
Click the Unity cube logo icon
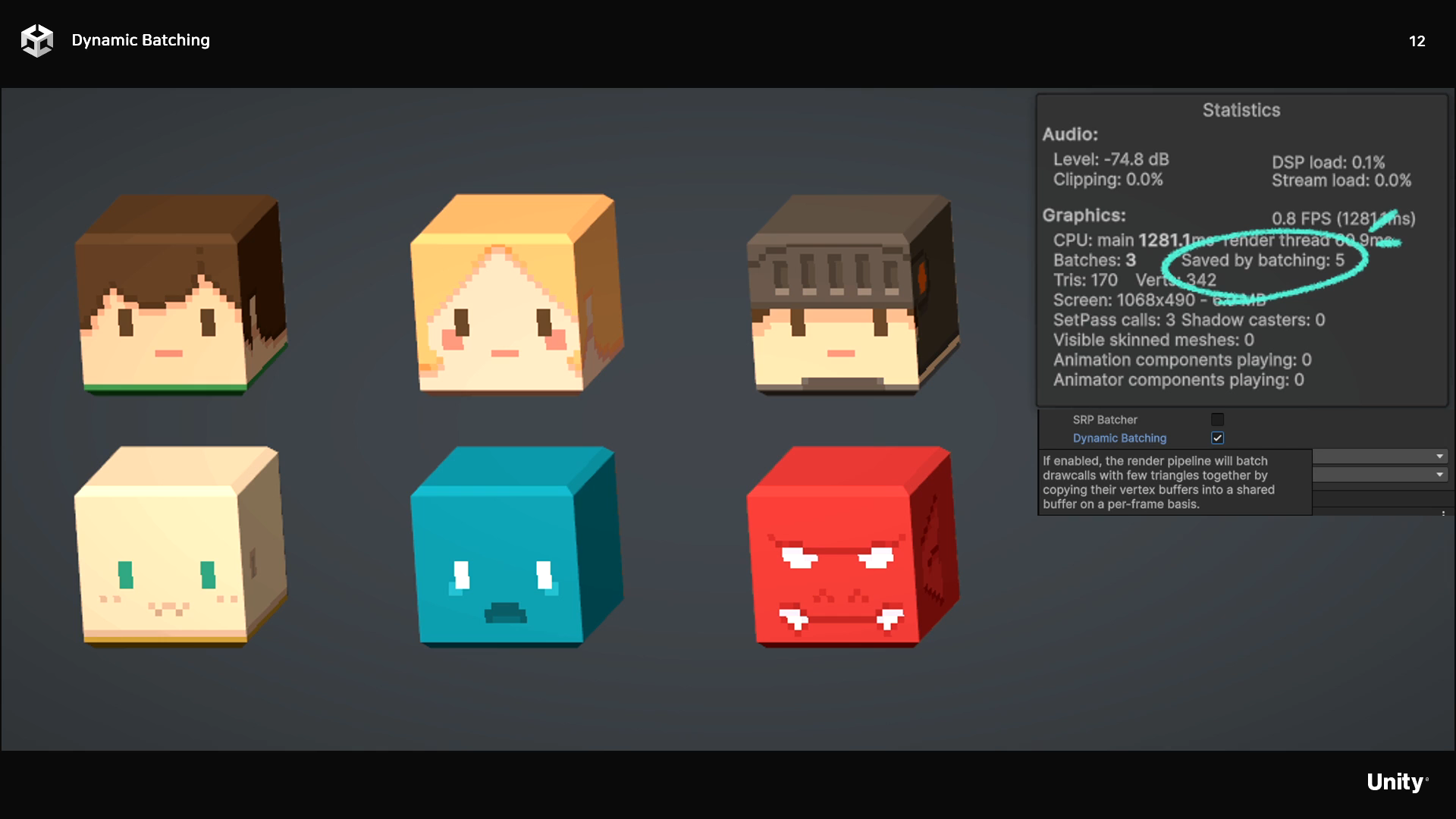click(x=36, y=40)
